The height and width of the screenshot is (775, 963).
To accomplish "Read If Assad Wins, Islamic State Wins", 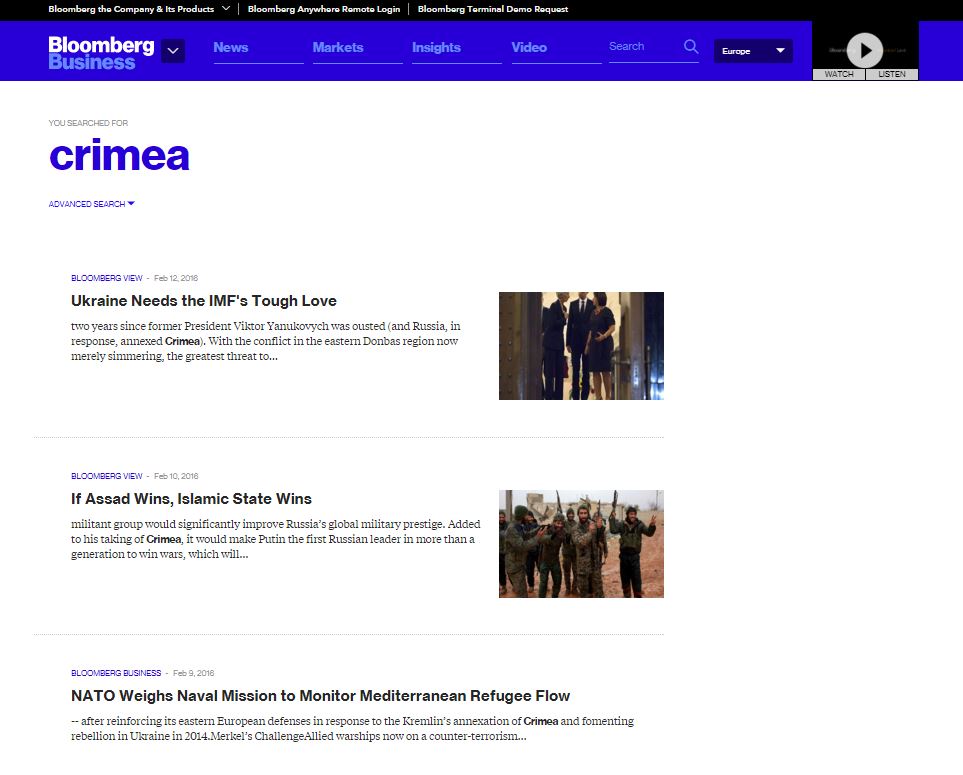I will point(191,499).
